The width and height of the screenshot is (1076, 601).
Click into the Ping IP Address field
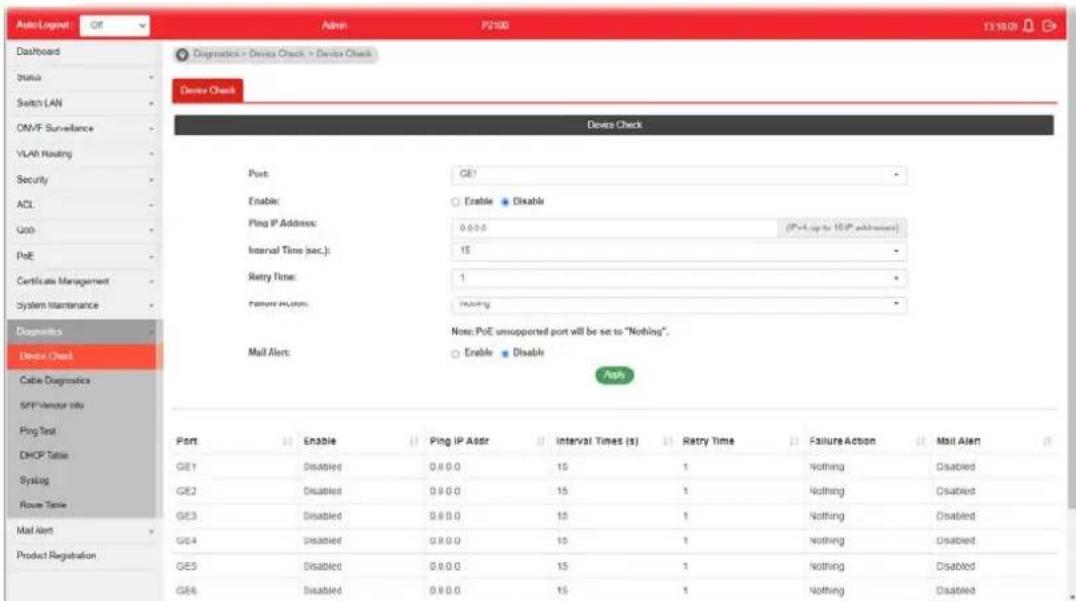click(x=614, y=228)
